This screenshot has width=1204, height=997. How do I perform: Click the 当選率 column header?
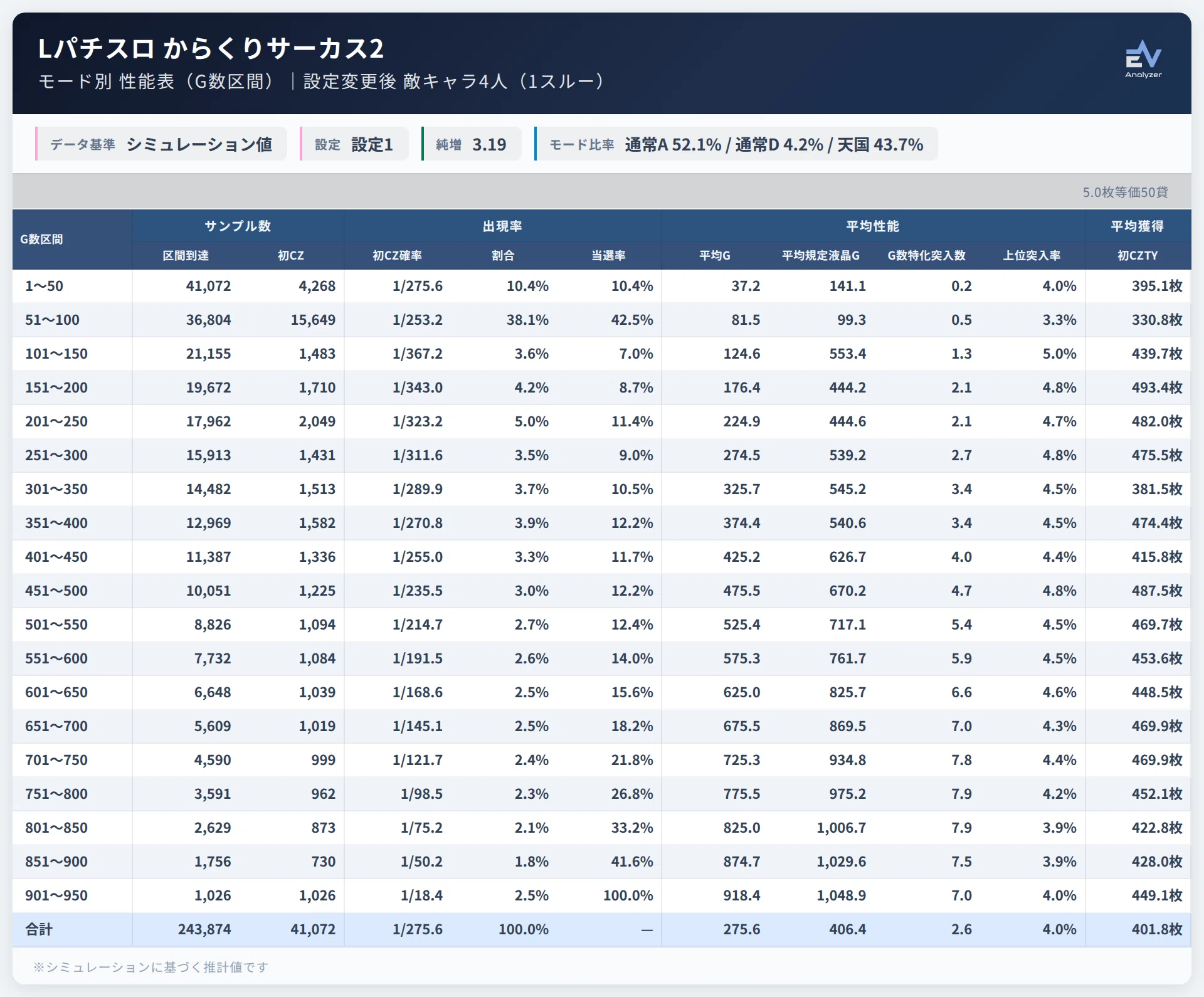coord(608,255)
